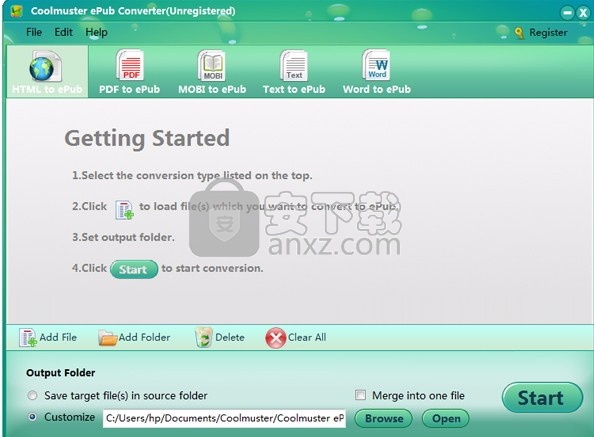This screenshot has width=594, height=437.
Task: Select the Customize output radio button
Action: point(33,417)
